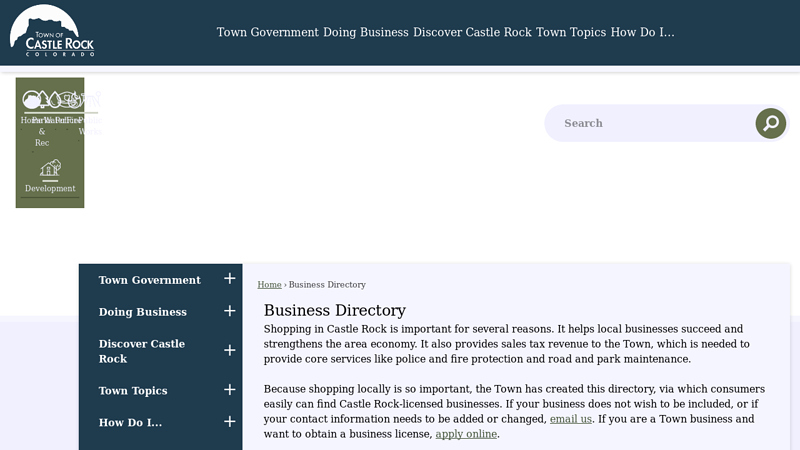
Task: Expand Town Topics plus in sidebar
Action: click(x=230, y=390)
